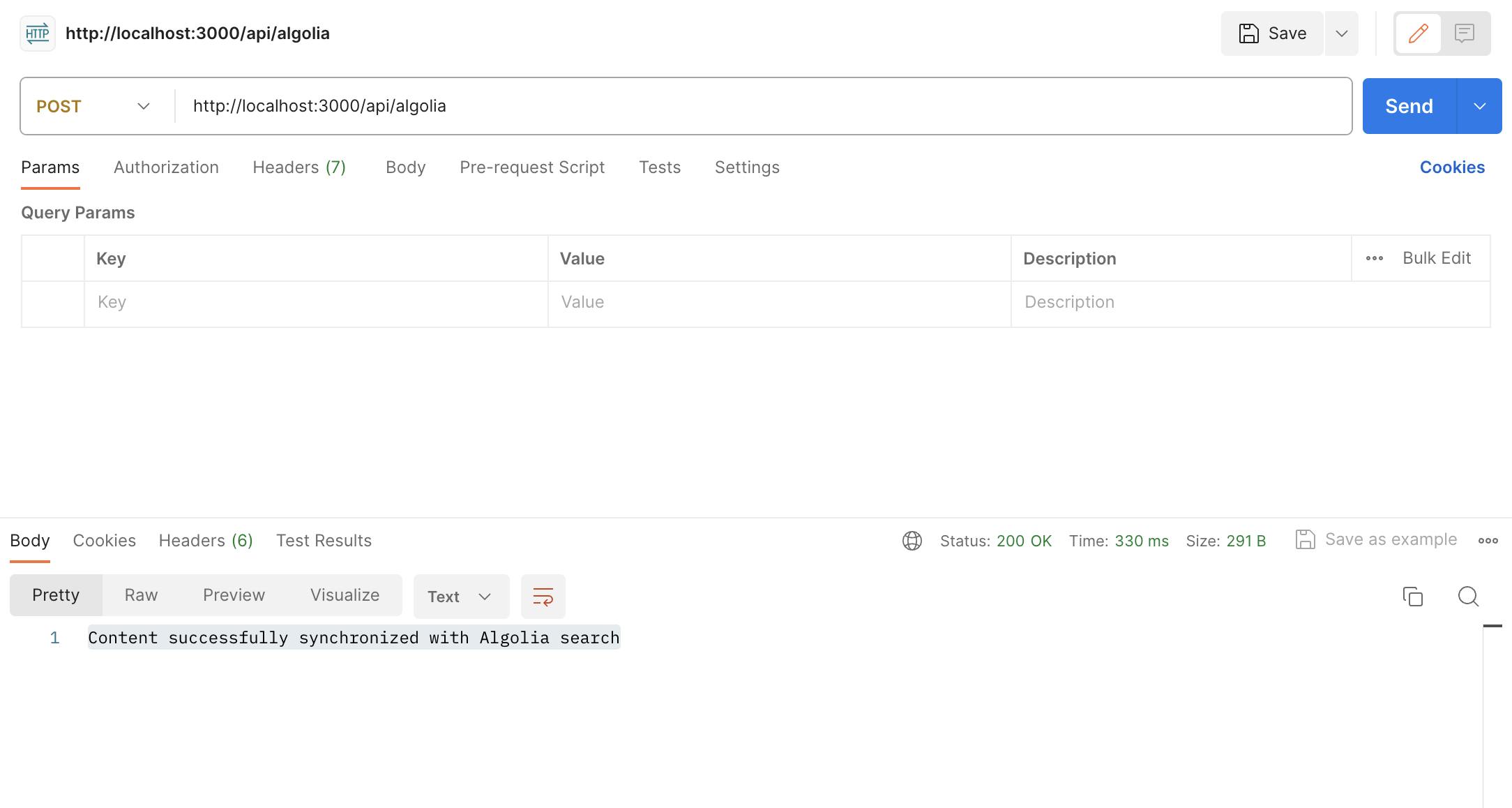The image size is (1512, 808).
Task: Toggle the line wrap icon
Action: (543, 597)
